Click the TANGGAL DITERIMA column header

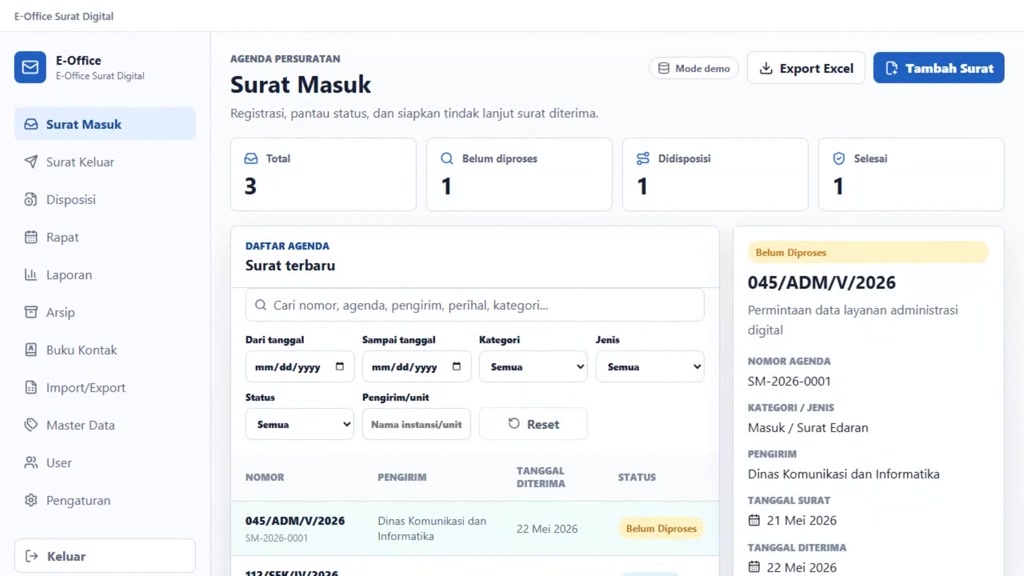point(541,477)
